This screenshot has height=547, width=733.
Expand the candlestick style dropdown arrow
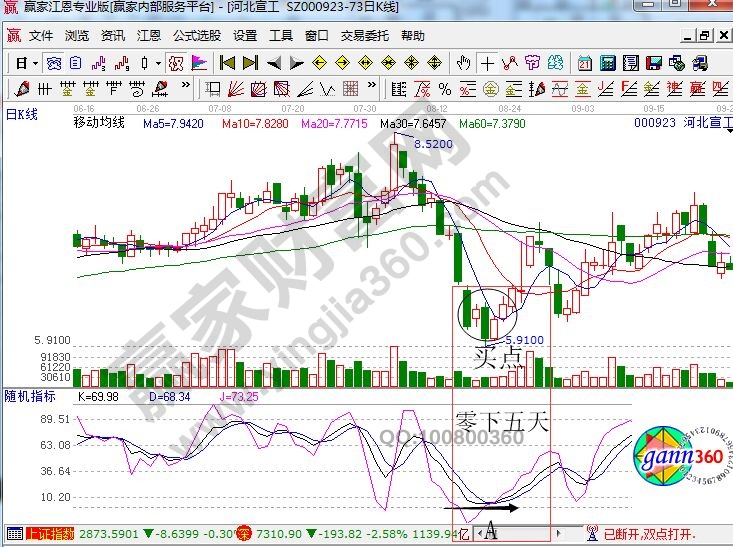[157, 62]
